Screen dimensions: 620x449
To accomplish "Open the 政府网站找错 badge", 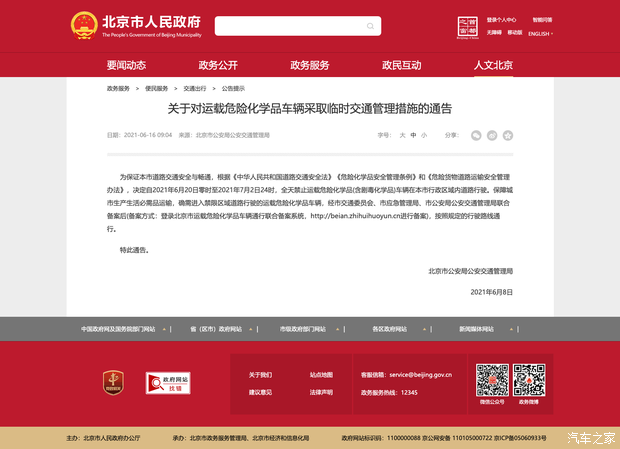I will coord(168,383).
